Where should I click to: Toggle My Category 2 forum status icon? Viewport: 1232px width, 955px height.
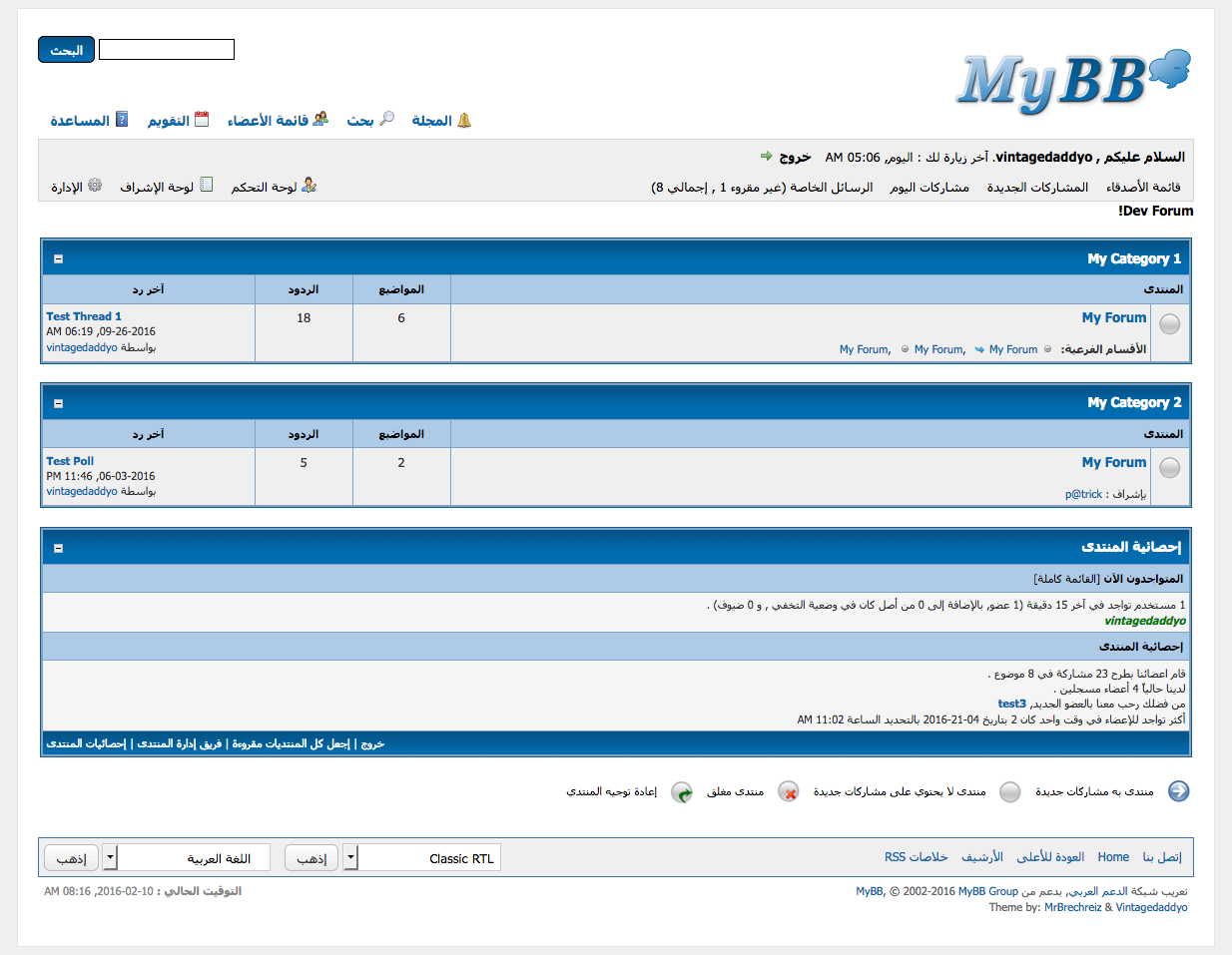(x=1169, y=468)
